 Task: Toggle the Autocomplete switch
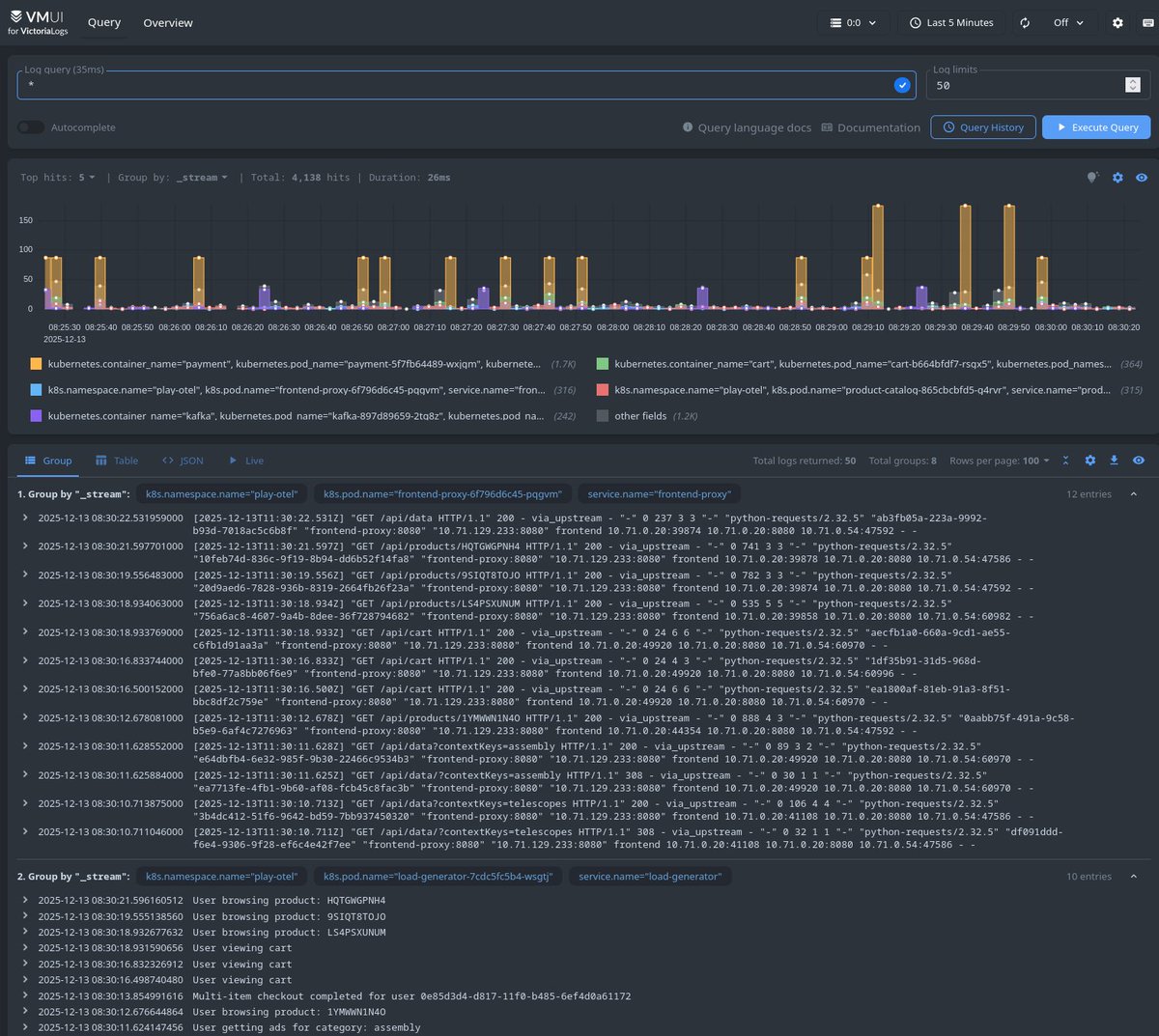coord(31,127)
